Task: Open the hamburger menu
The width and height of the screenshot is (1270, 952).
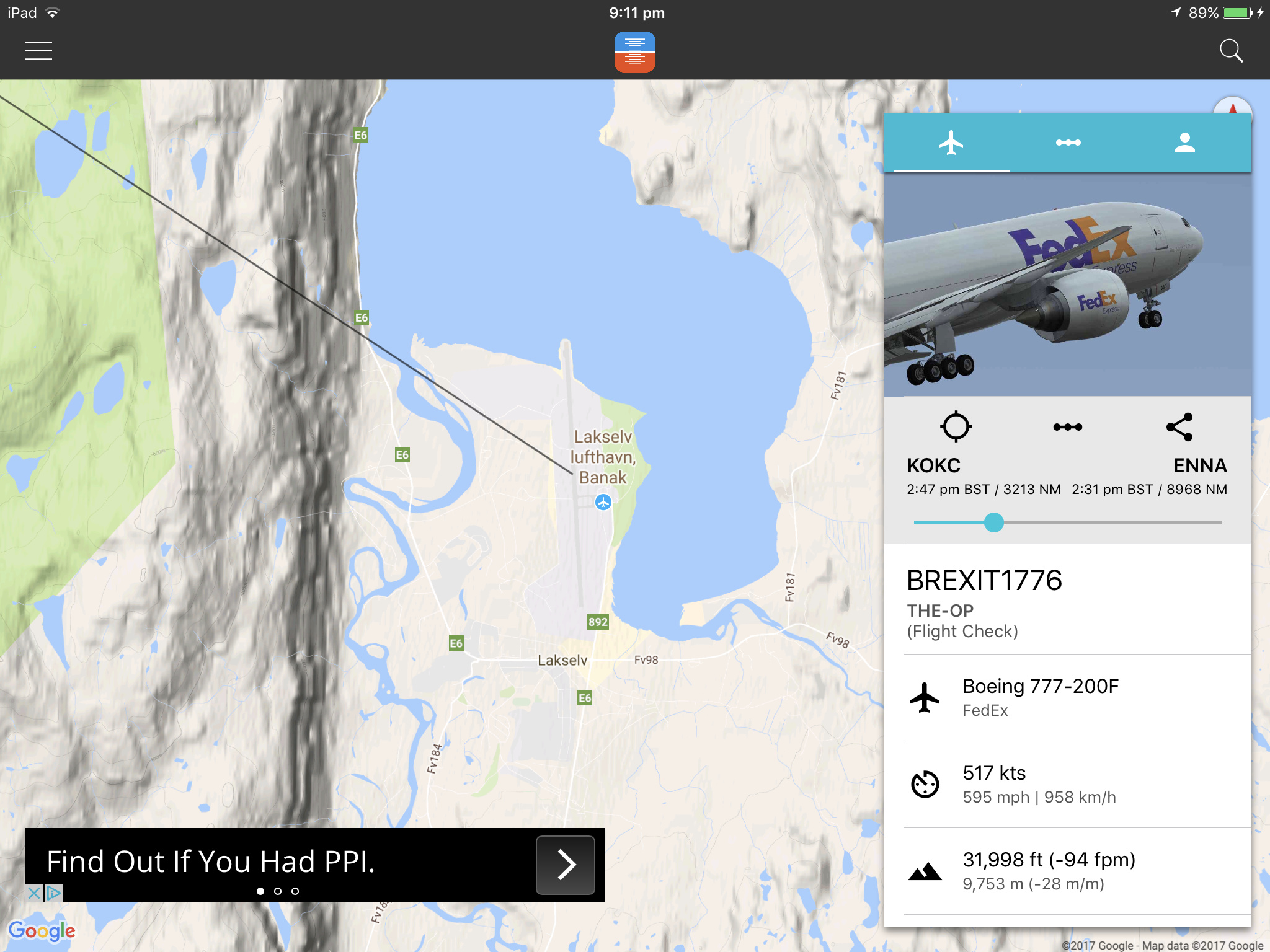Action: 38,51
